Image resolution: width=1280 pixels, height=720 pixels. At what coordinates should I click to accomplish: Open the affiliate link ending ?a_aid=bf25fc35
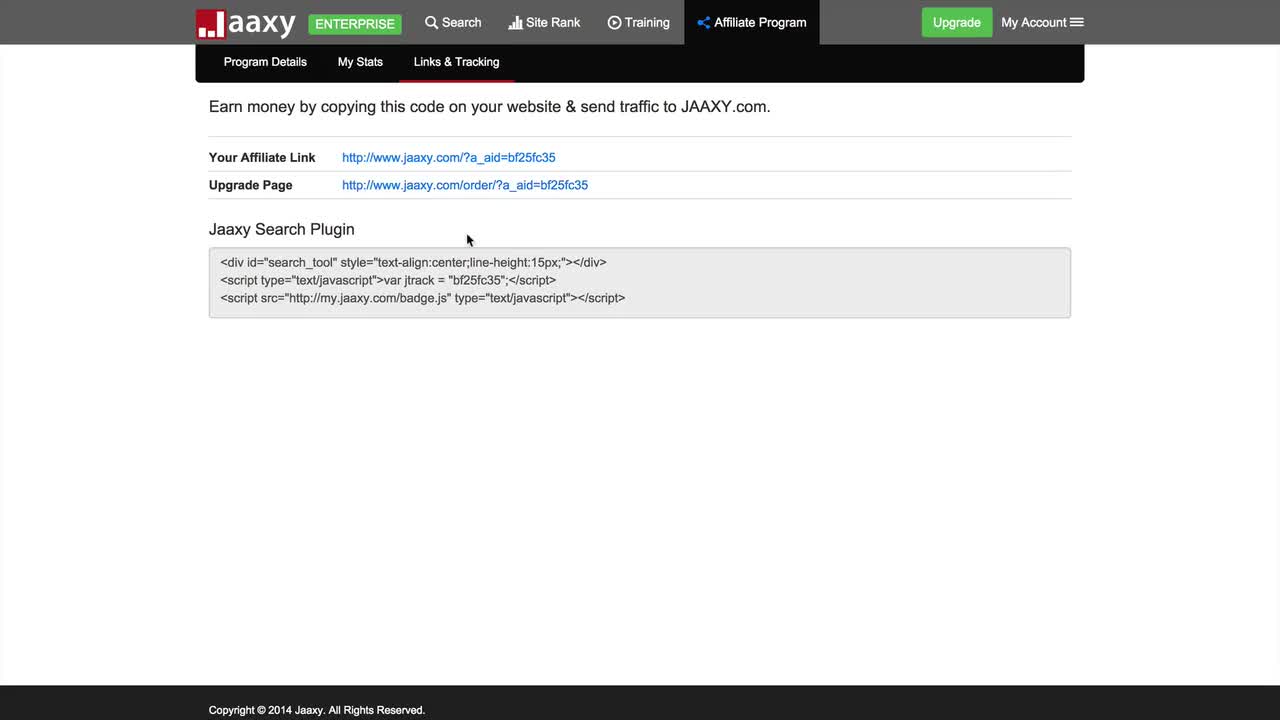449,157
